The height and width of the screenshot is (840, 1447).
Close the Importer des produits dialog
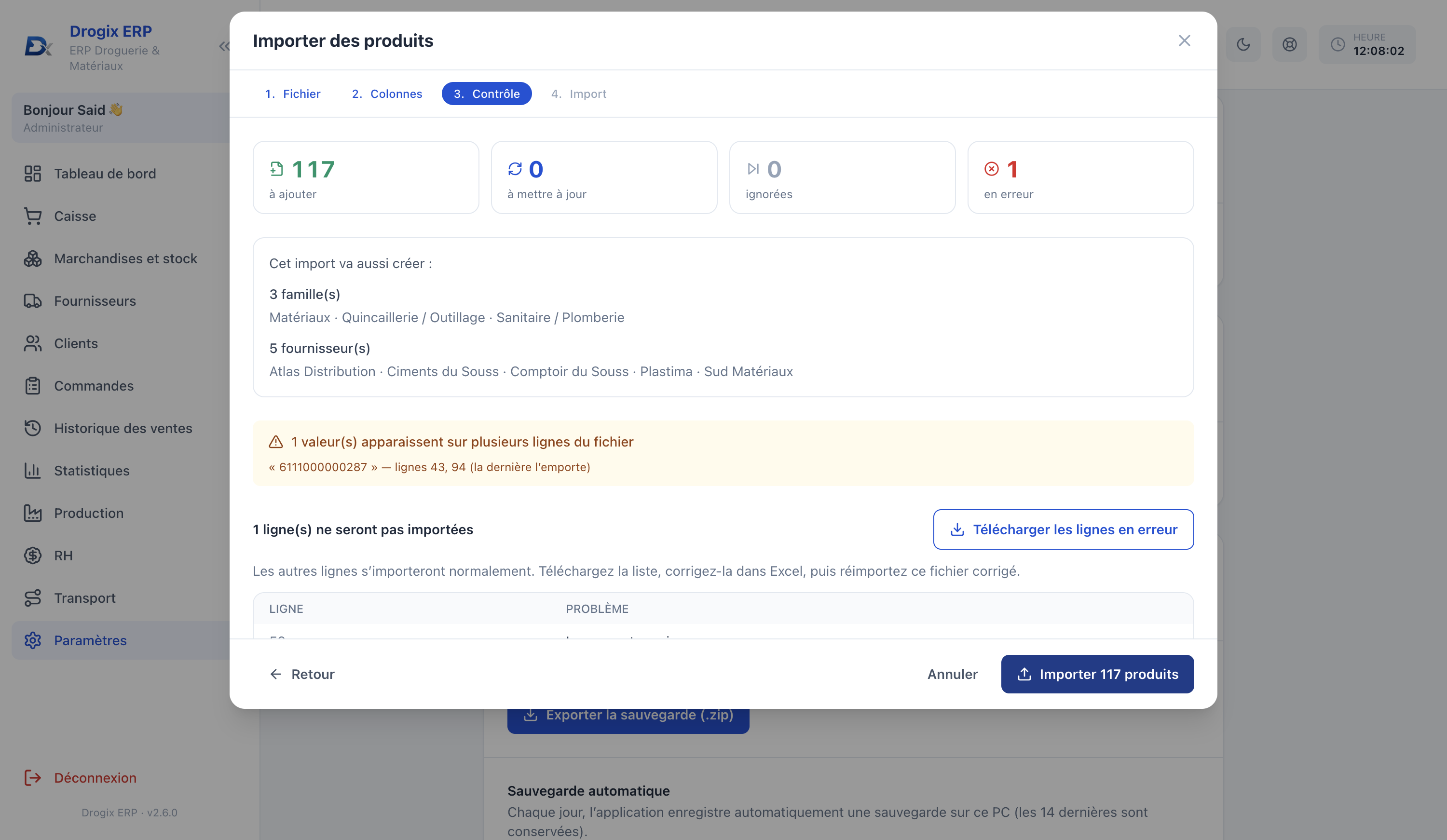tap(1184, 41)
